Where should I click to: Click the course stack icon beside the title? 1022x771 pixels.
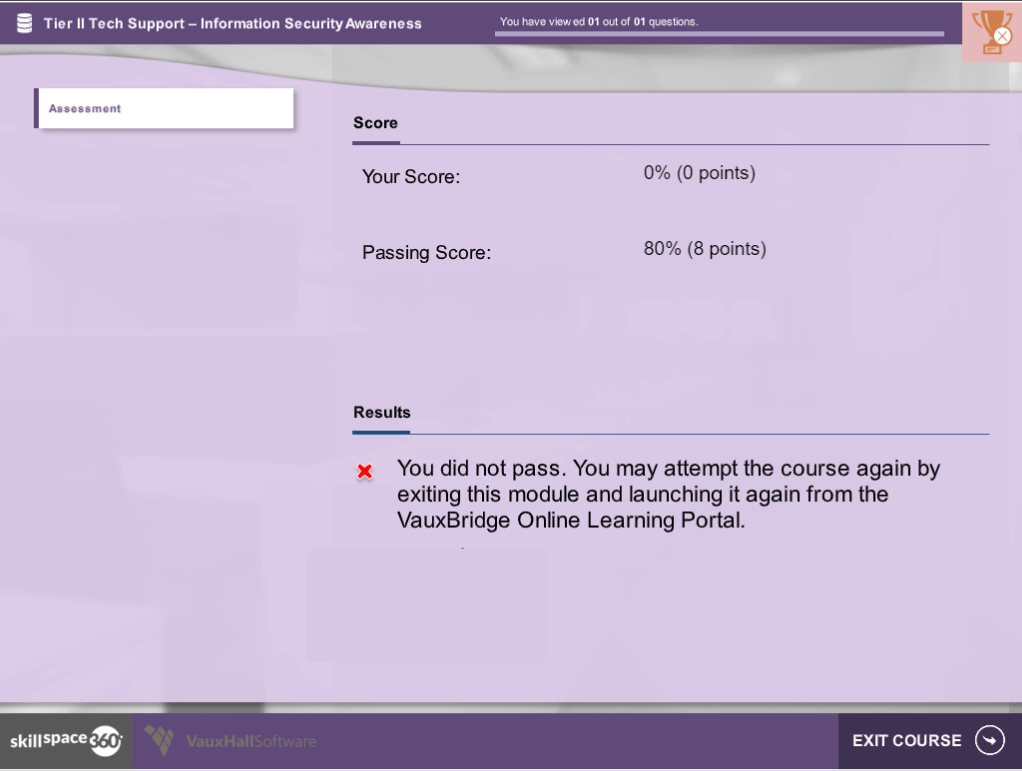24,23
